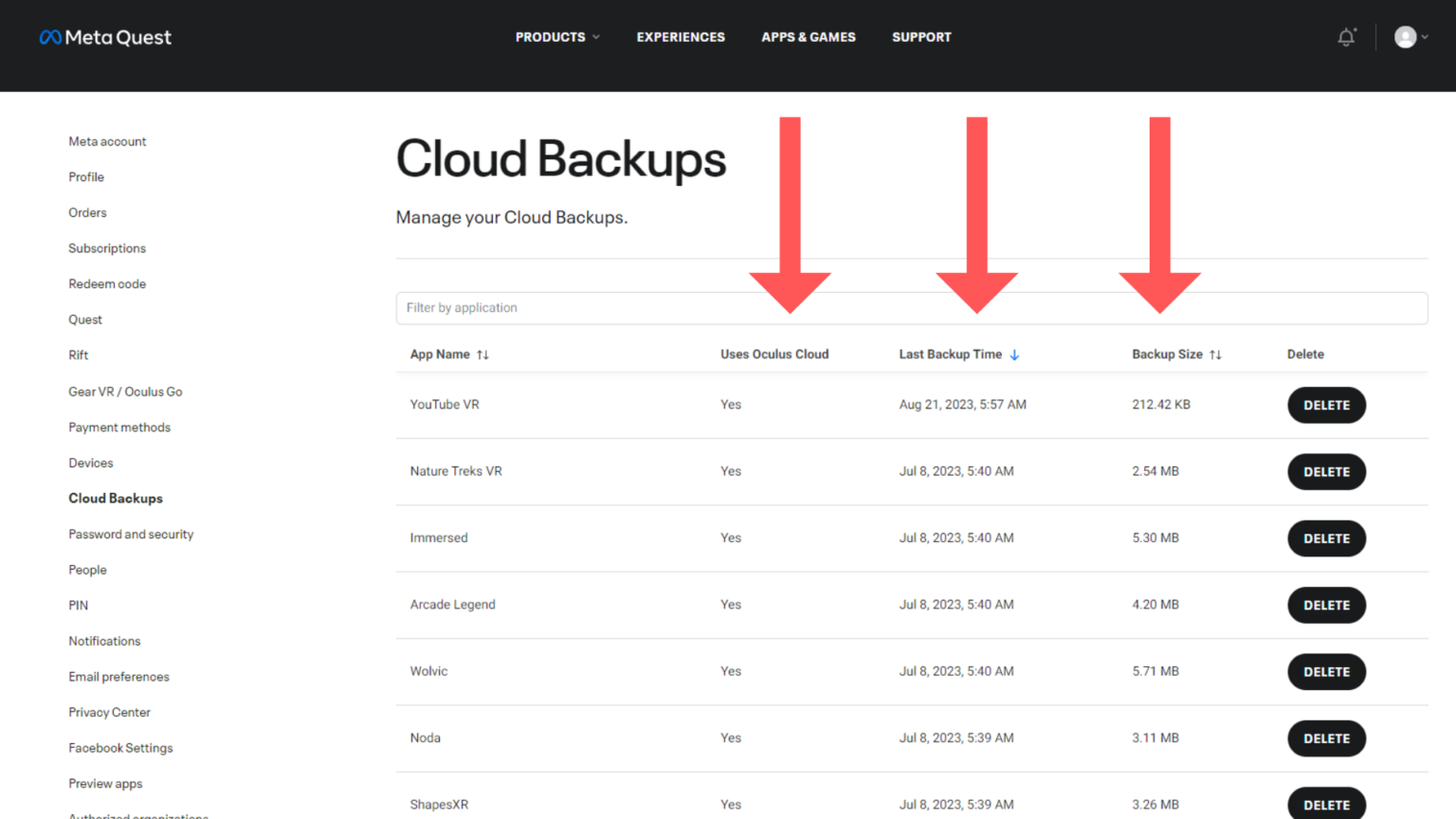Viewport: 1456px width, 819px height.
Task: View Subscriptions page
Action: click(107, 248)
